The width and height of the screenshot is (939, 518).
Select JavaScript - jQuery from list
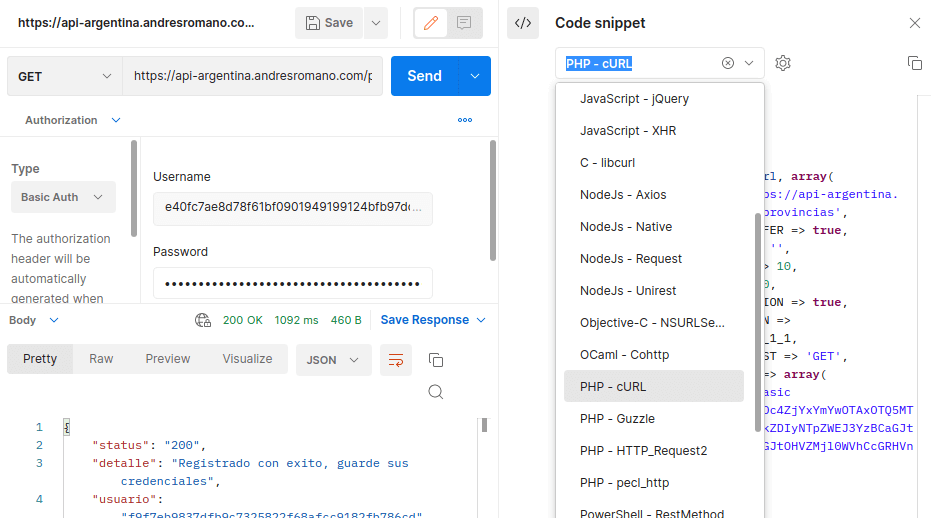click(x=654, y=99)
